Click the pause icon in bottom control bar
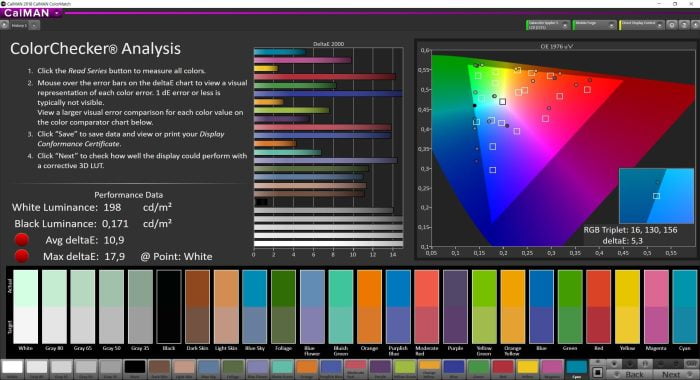Screen dimensions: 700x380 point(645,364)
